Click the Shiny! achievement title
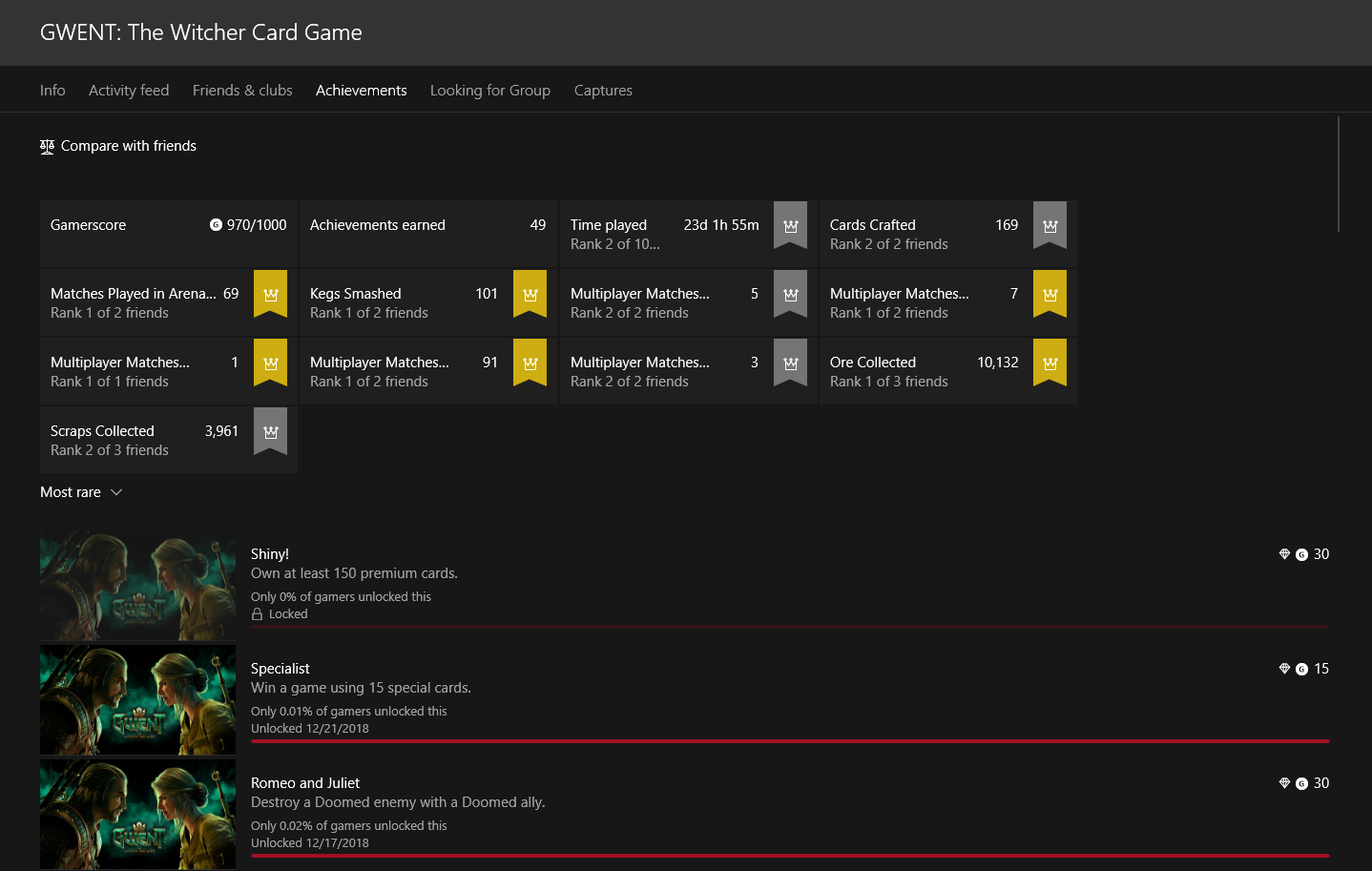1372x871 pixels. click(x=270, y=554)
